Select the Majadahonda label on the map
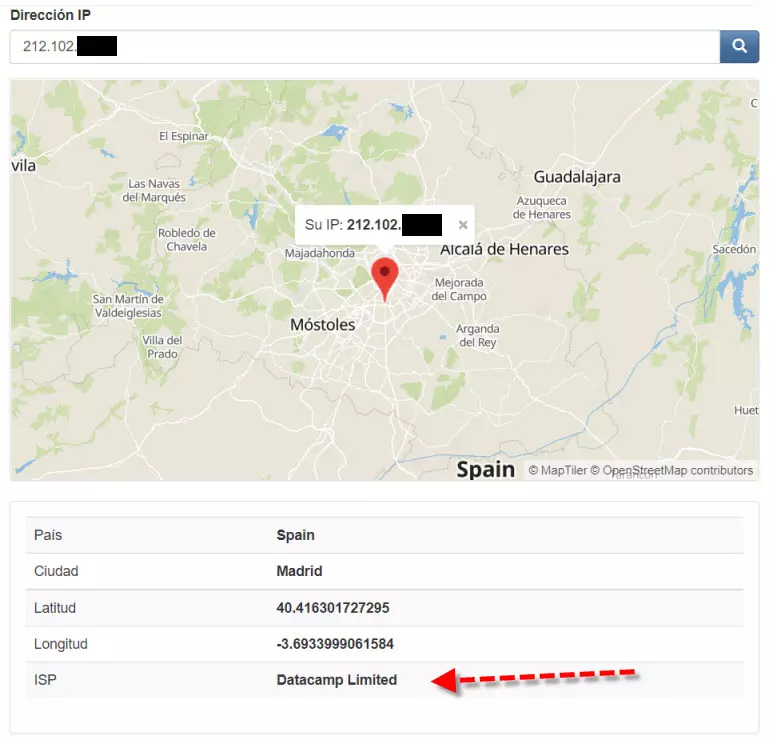Image resolution: width=773 pixels, height=740 pixels. point(319,253)
